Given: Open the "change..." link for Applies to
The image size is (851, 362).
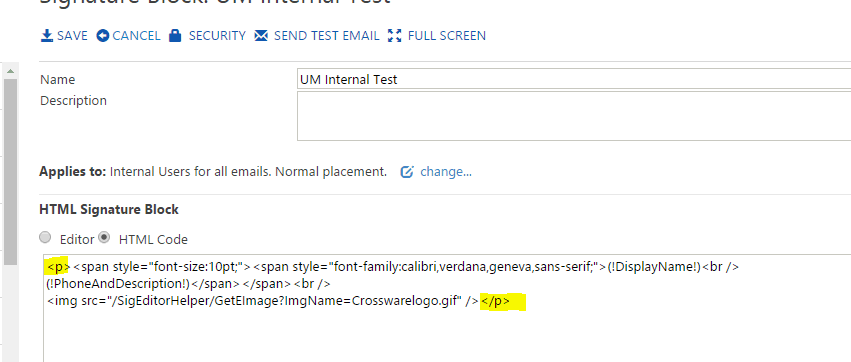Looking at the screenshot, I should click(x=446, y=172).
